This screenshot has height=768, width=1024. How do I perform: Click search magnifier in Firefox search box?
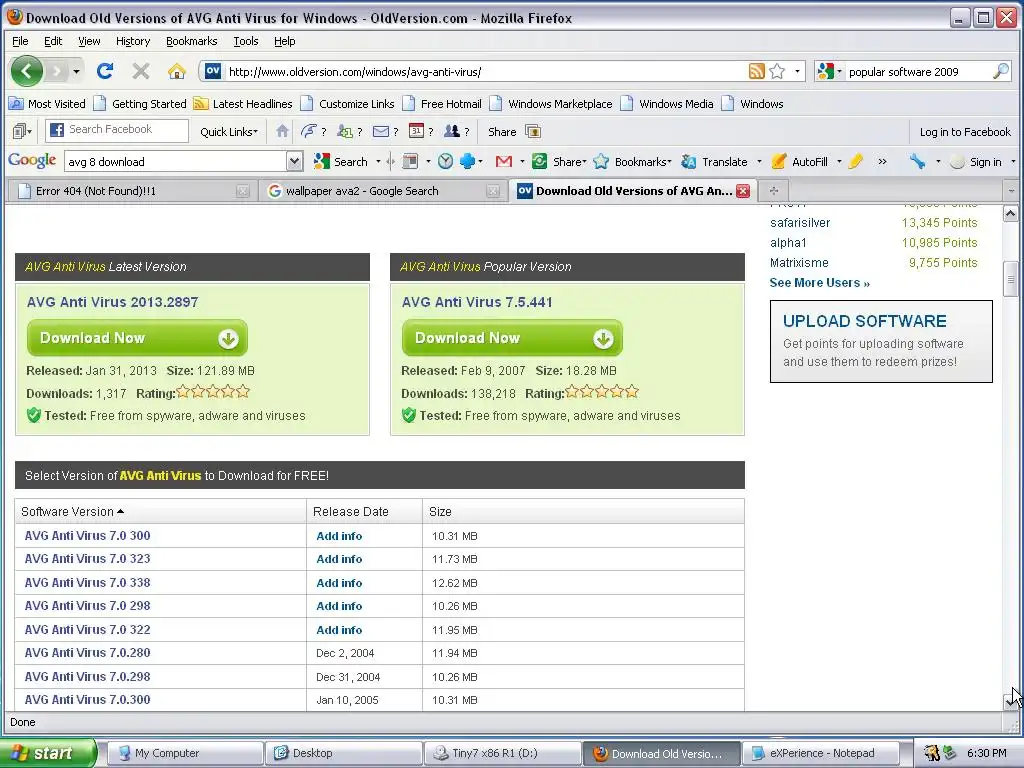(1000, 71)
